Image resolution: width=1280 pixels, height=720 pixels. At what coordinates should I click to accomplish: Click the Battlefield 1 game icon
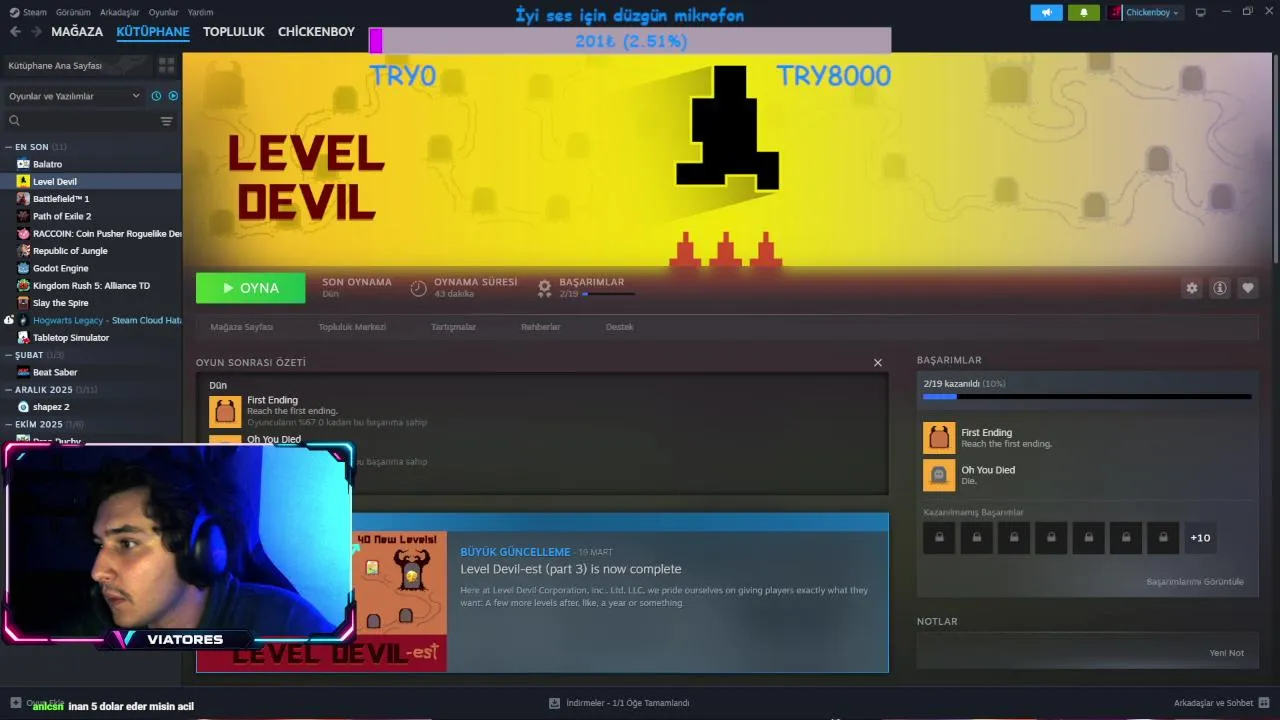[x=23, y=199]
